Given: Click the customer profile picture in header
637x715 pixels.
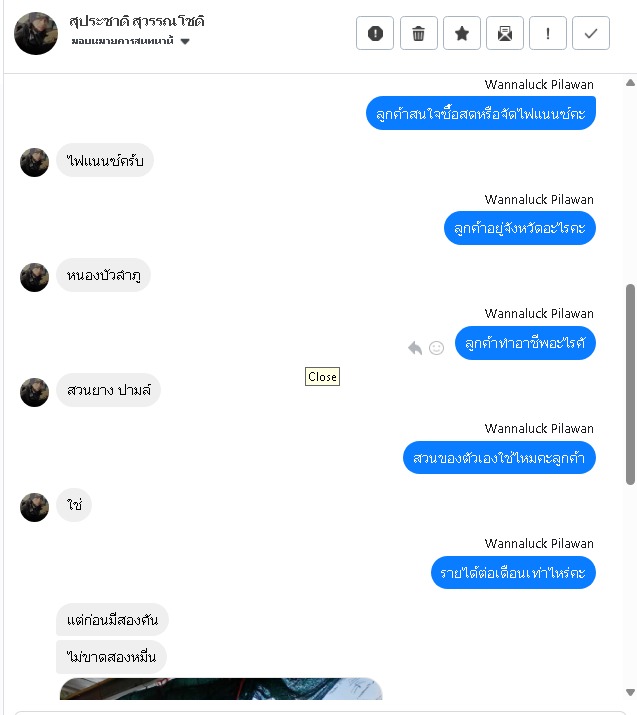Looking at the screenshot, I should point(36,33).
